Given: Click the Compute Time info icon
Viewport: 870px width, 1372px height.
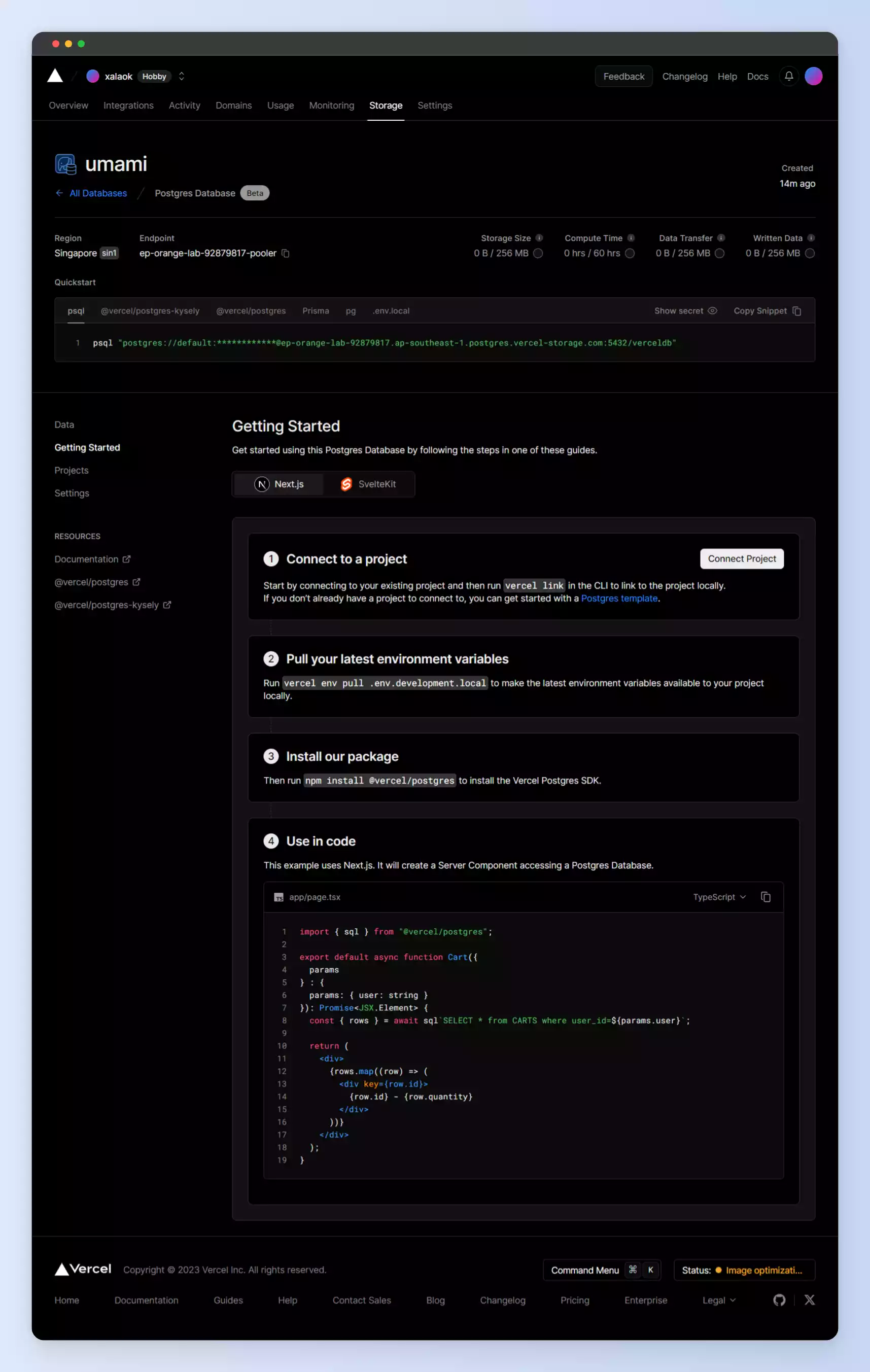Looking at the screenshot, I should [x=631, y=238].
